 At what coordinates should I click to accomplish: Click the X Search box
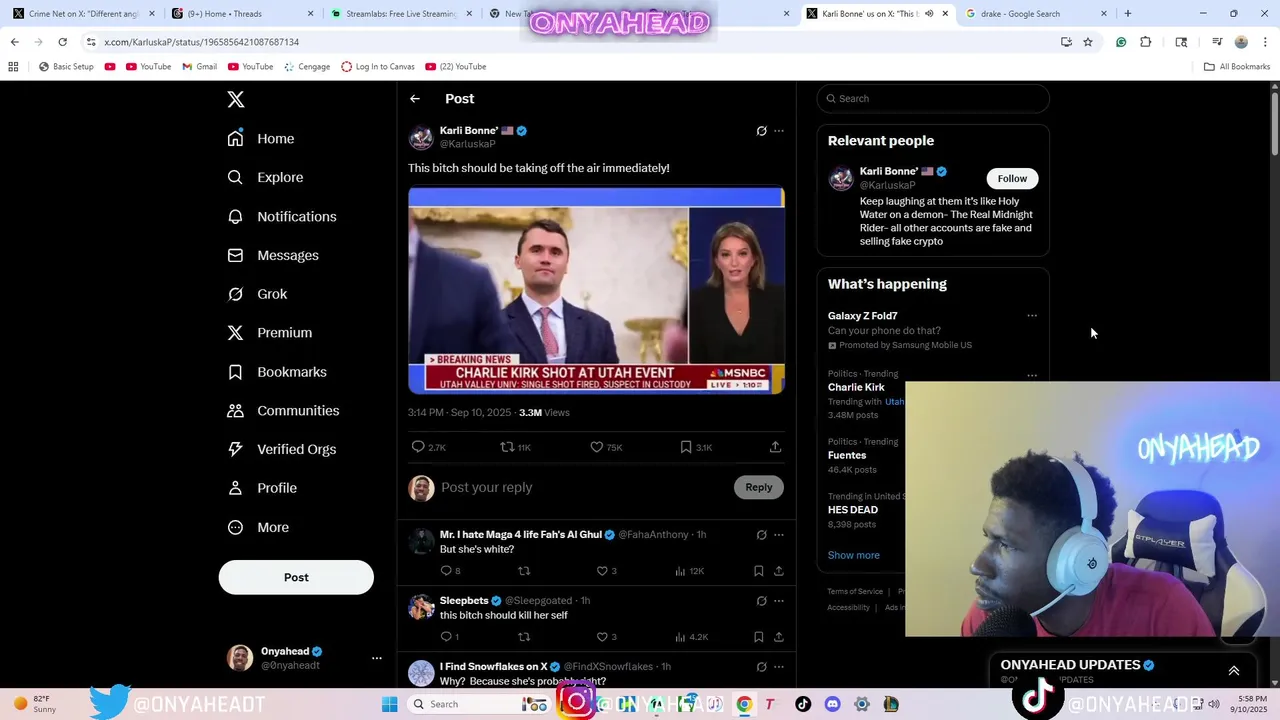click(933, 98)
